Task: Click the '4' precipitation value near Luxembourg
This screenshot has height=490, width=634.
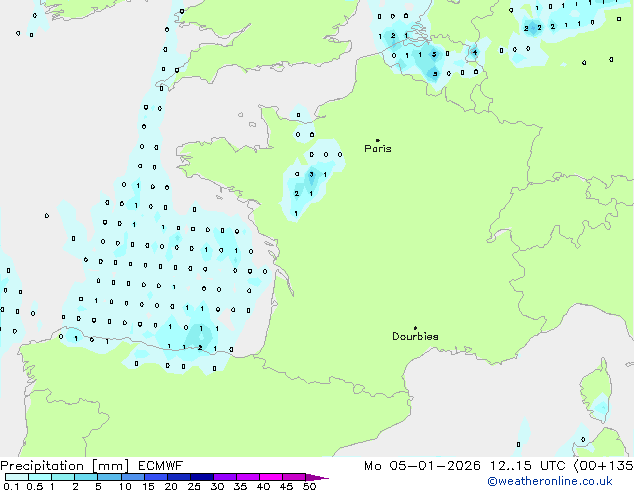Action: pyautogui.click(x=475, y=52)
